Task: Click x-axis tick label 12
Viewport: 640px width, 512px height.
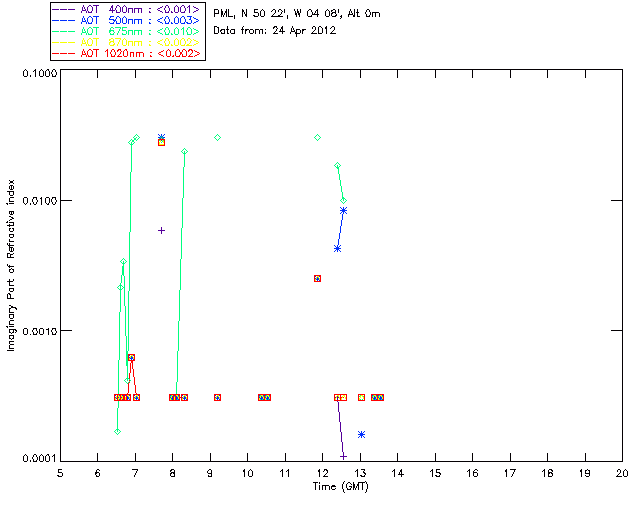Action: tap(322, 473)
